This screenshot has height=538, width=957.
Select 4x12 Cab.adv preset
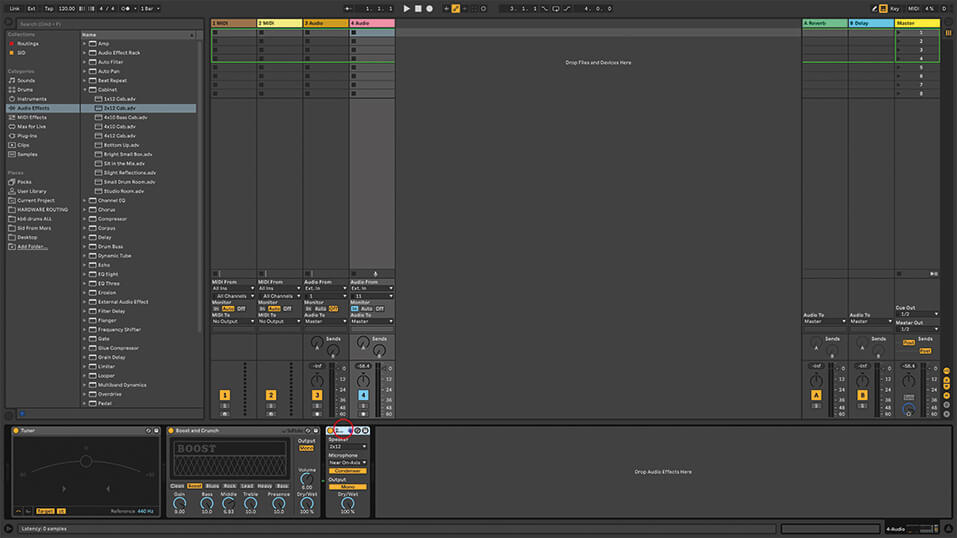tap(120, 136)
